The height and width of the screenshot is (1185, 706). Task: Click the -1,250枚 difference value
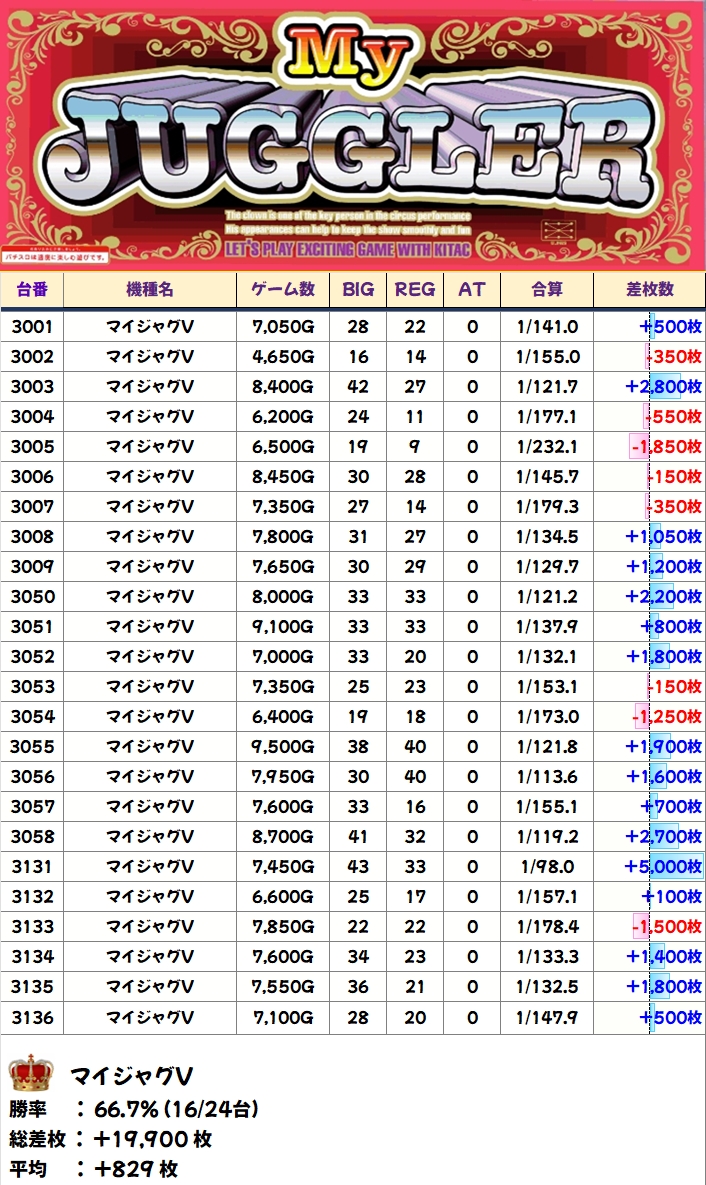tap(667, 716)
